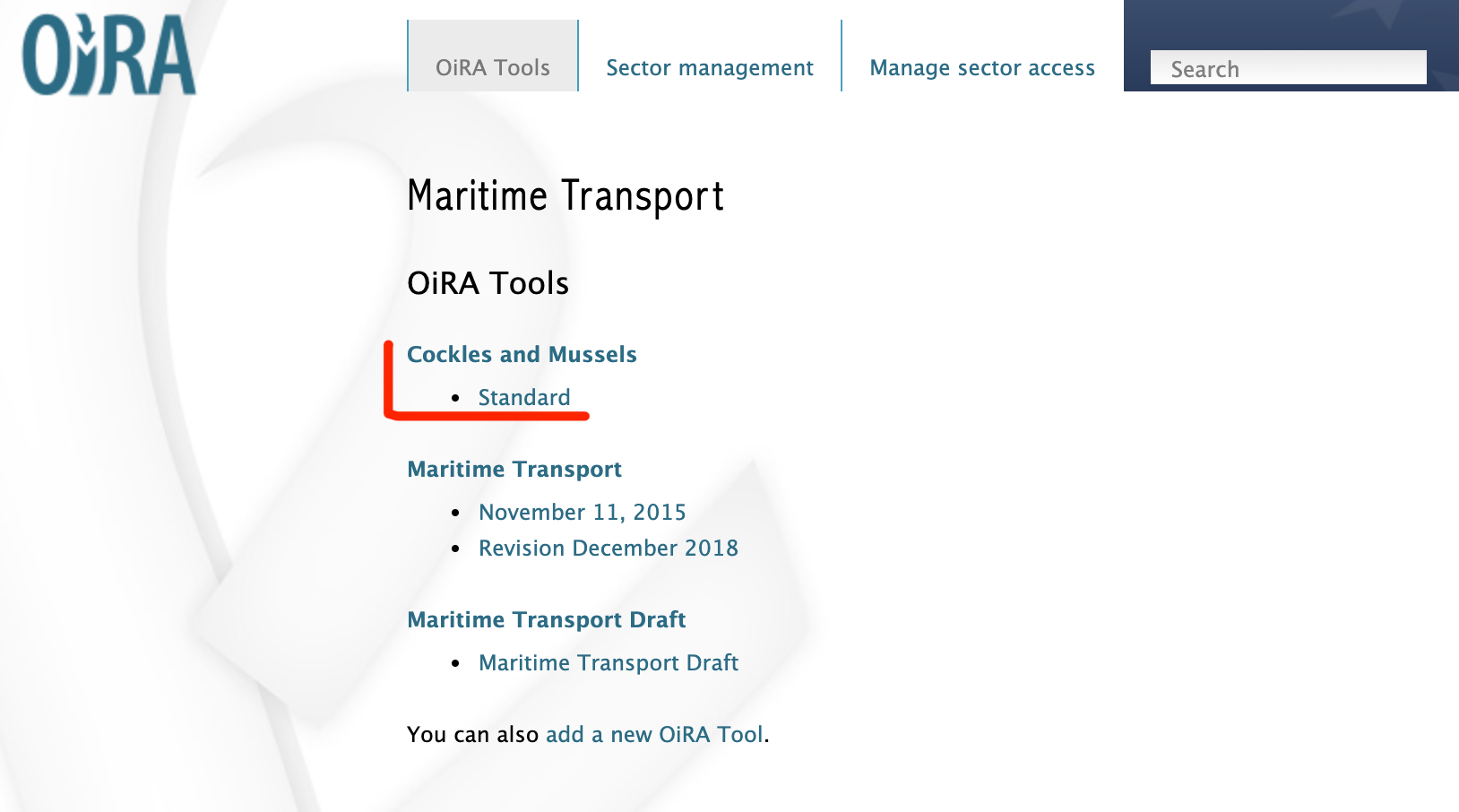Open the OiRA Tools tab
Screen dimensions: 1459x812
click(x=492, y=66)
